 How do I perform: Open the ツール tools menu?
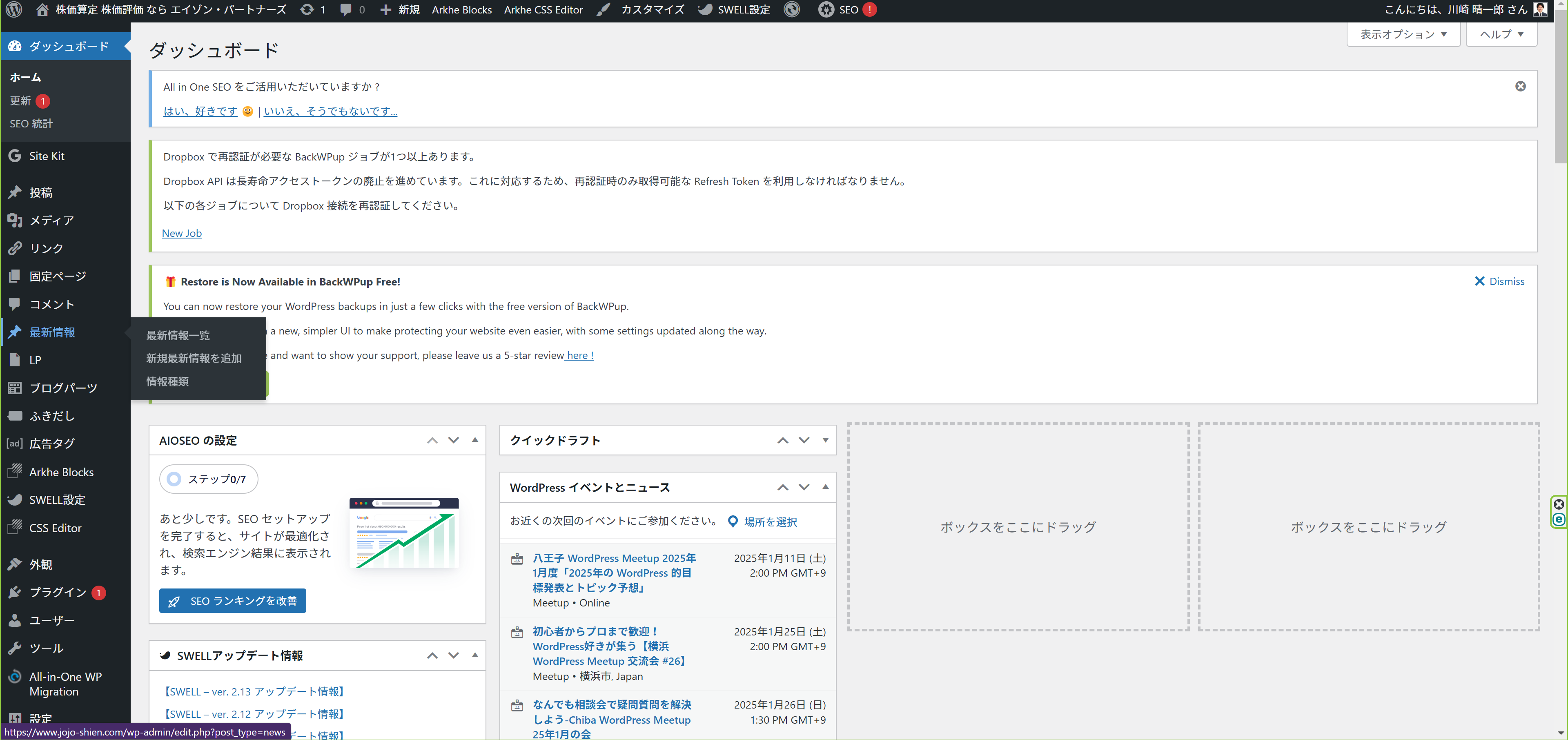66,648
